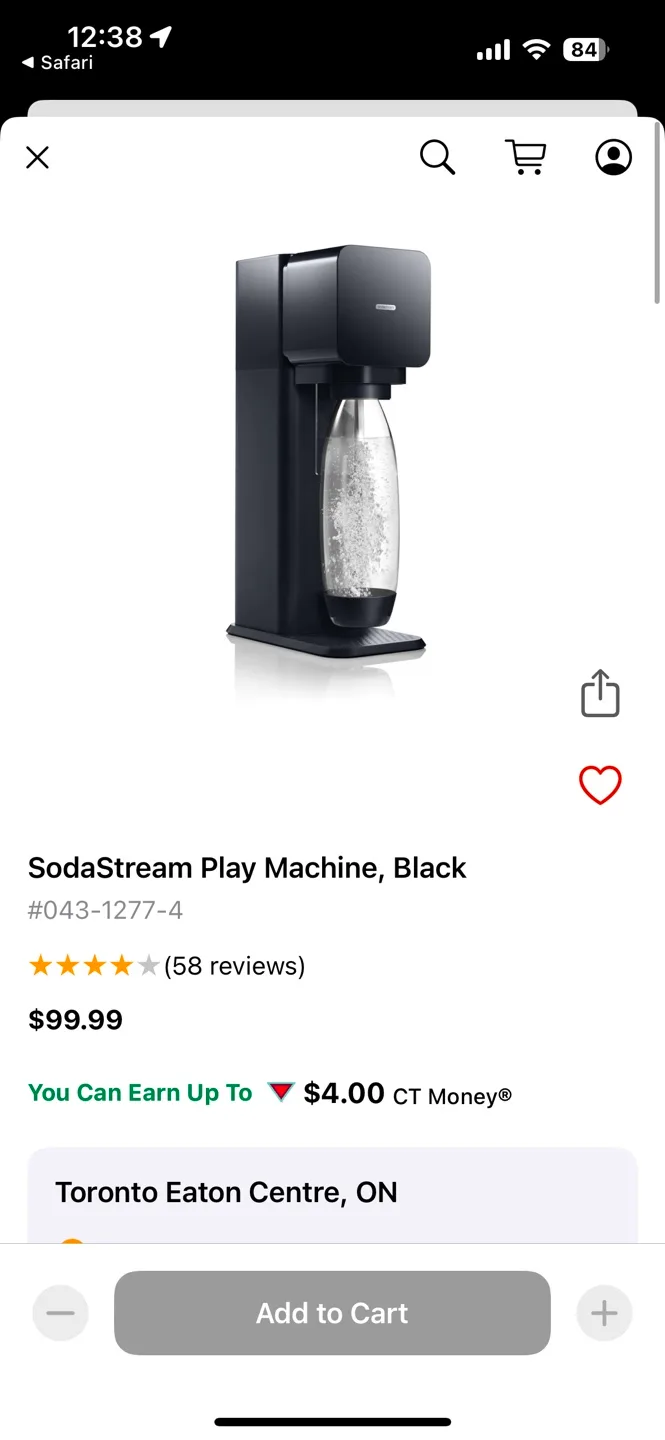
Task: Increase quantity with the plus button
Action: pos(604,1313)
